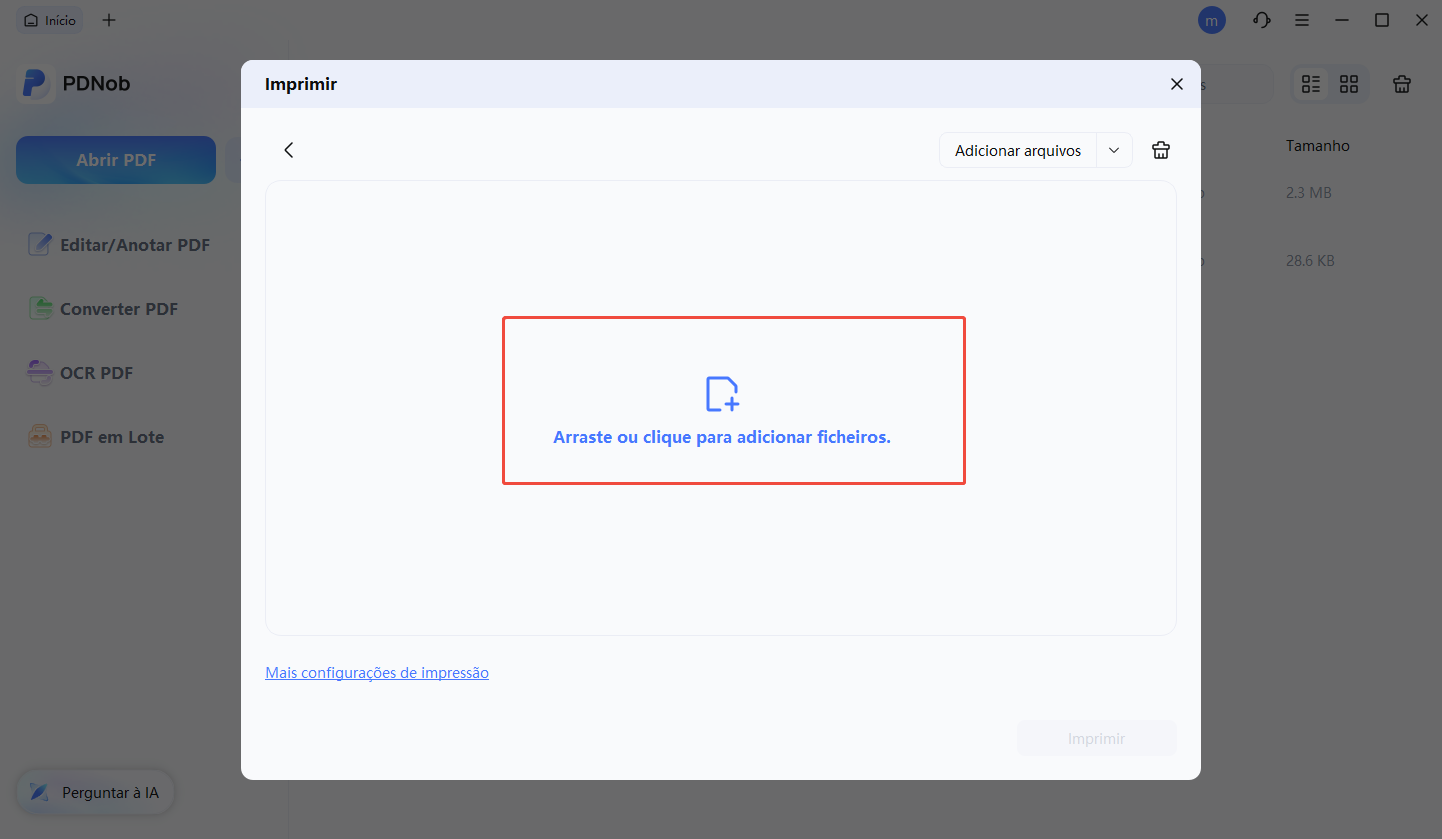Click the drag-and-drop file upload area
Screen dimensions: 1442x839
(x=733, y=400)
